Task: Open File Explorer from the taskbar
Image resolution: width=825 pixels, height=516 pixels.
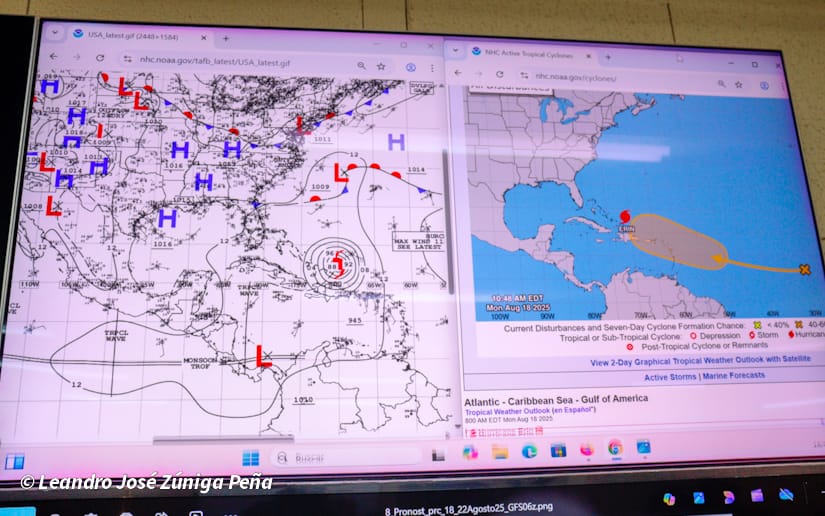Action: pos(500,452)
